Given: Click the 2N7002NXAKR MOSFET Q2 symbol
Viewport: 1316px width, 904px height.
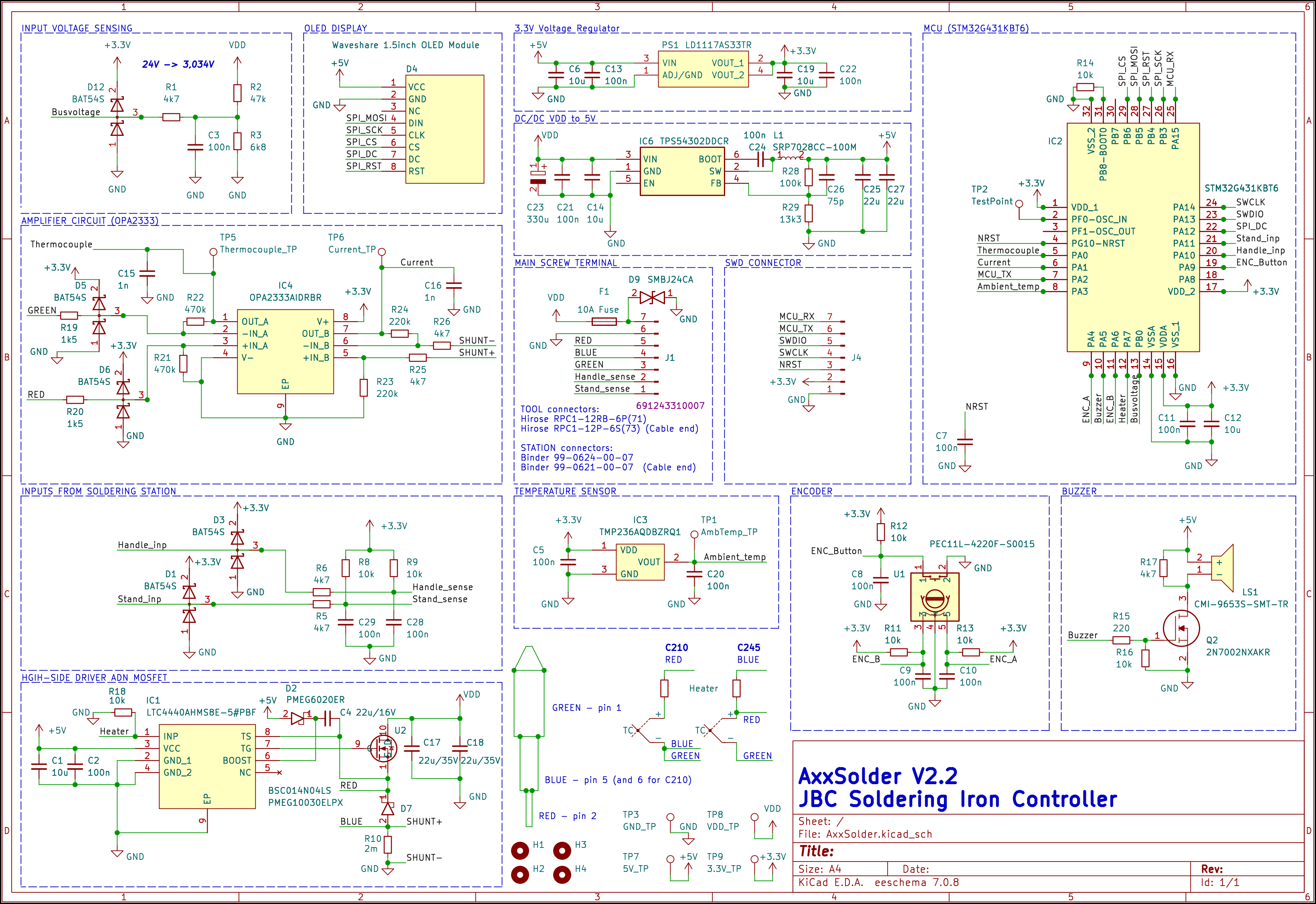Looking at the screenshot, I should coord(1181,629).
